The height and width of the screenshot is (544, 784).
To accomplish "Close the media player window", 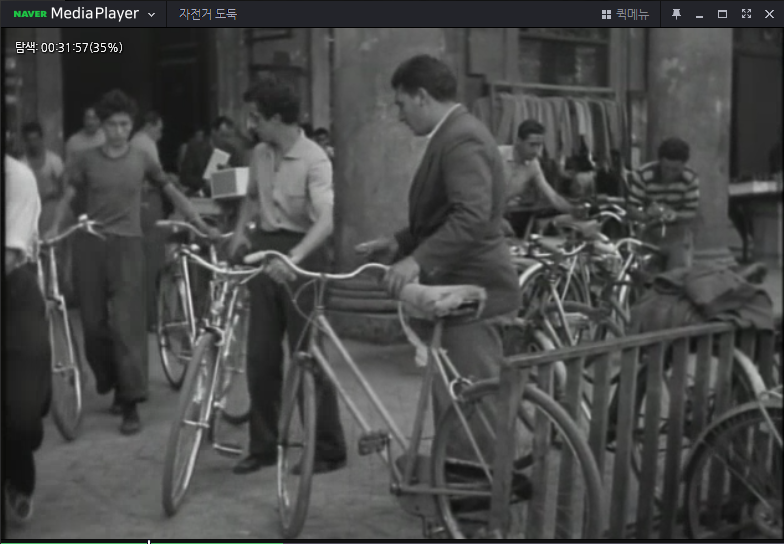I will pyautogui.click(x=770, y=14).
